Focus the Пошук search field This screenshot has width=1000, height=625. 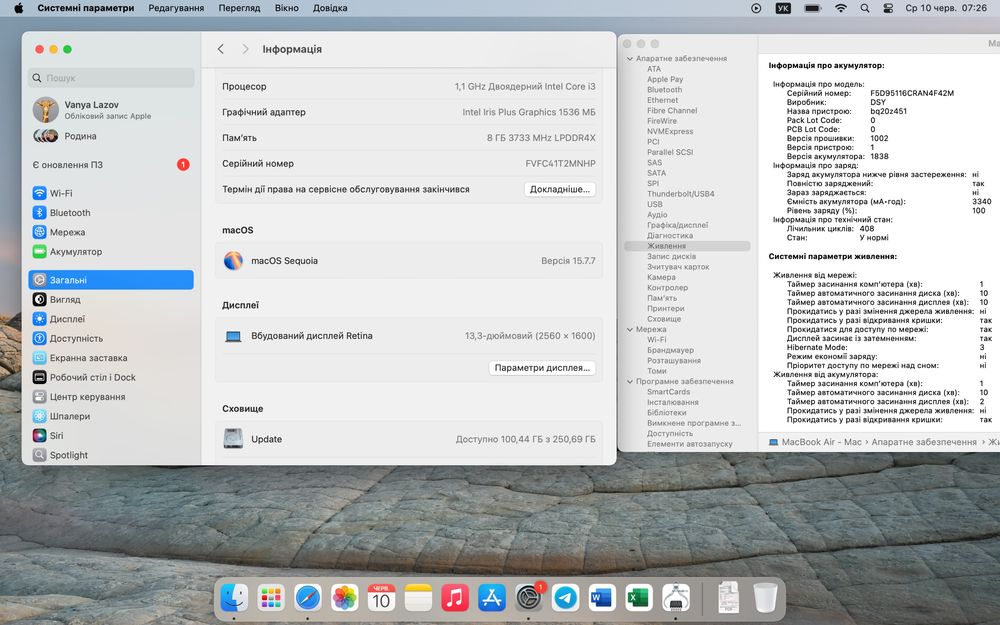click(111, 78)
